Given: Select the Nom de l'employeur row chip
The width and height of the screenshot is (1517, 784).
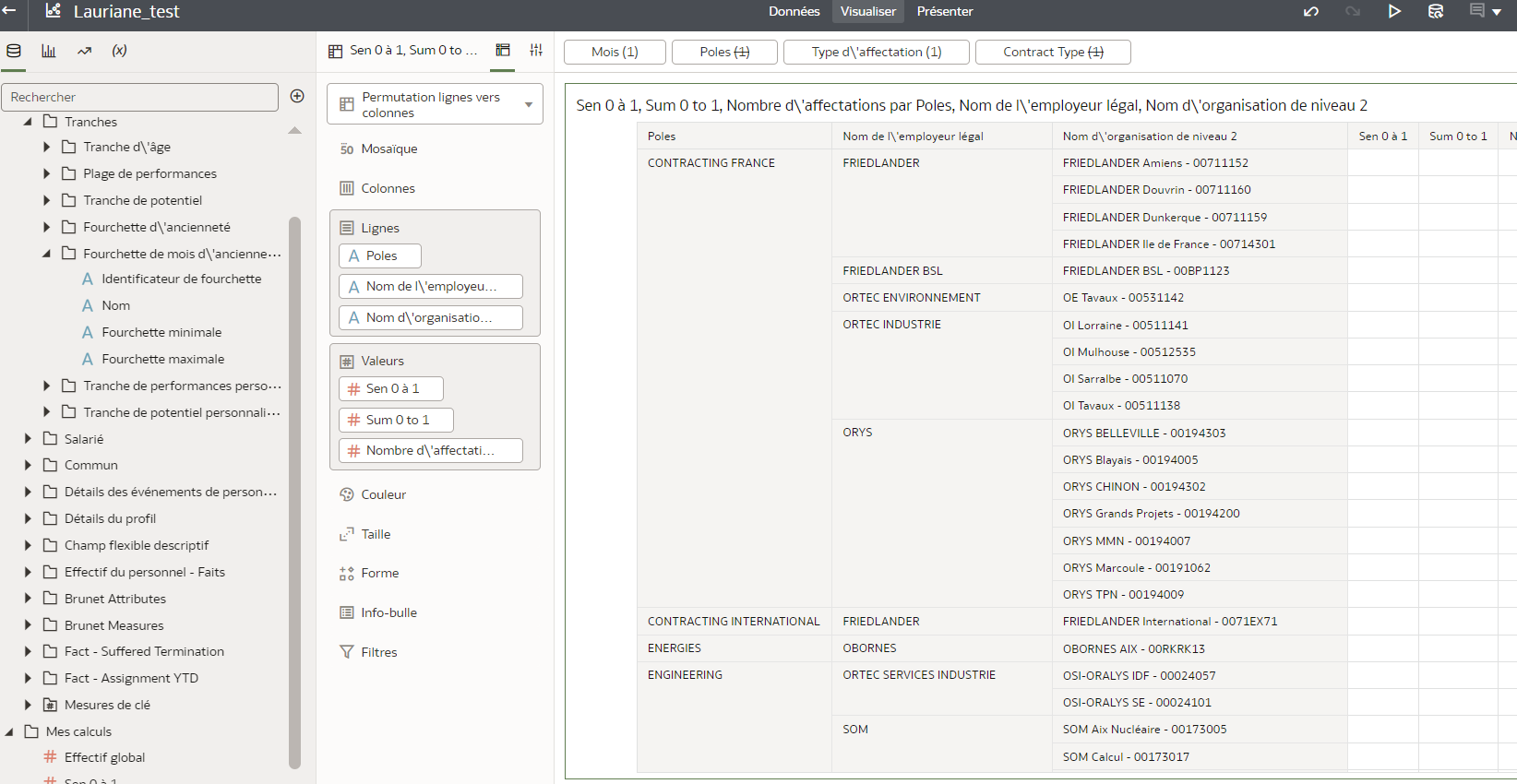Looking at the screenshot, I should coord(431,286).
